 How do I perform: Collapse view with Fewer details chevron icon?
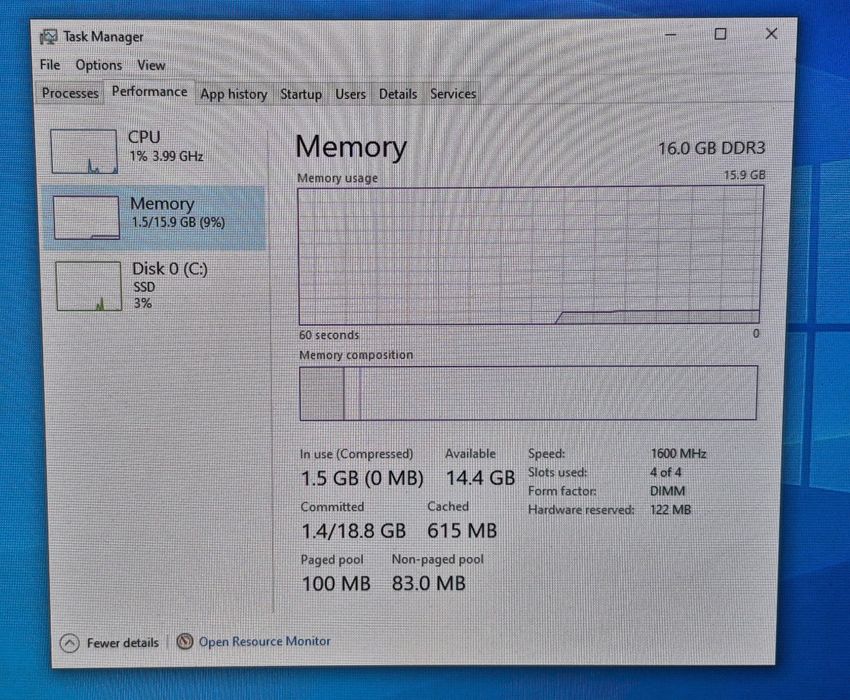(x=69, y=644)
